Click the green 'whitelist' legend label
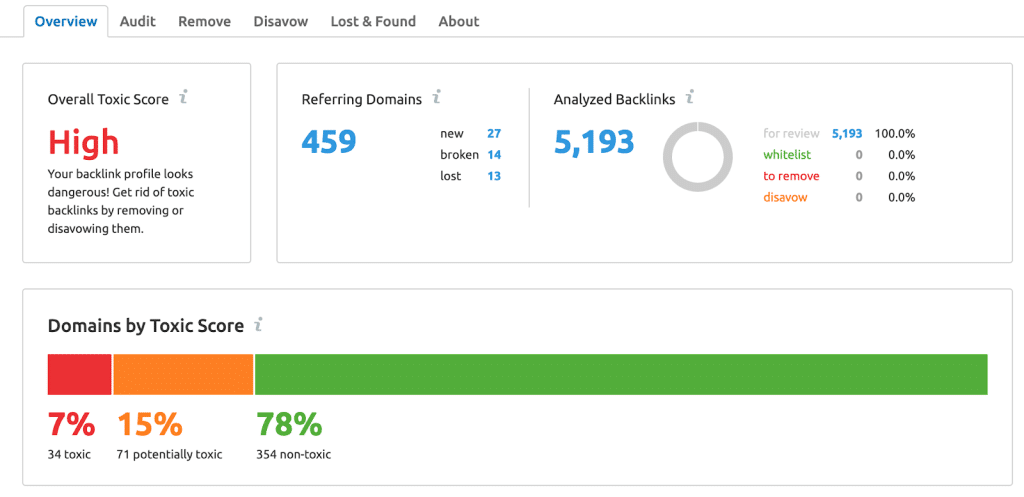Viewport: 1024px width, 497px height. (787, 155)
